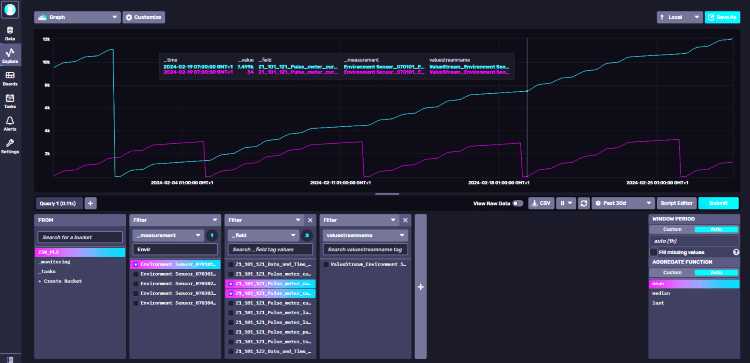Open the _measurement tag key dropdown
The height and width of the screenshot is (363, 750).
click(x=169, y=235)
